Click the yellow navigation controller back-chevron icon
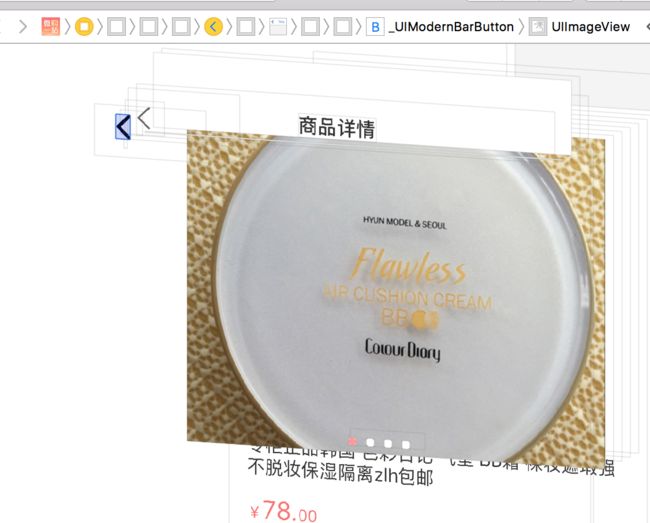Screen dimensions: 650x523 pyautogui.click(x=213, y=27)
